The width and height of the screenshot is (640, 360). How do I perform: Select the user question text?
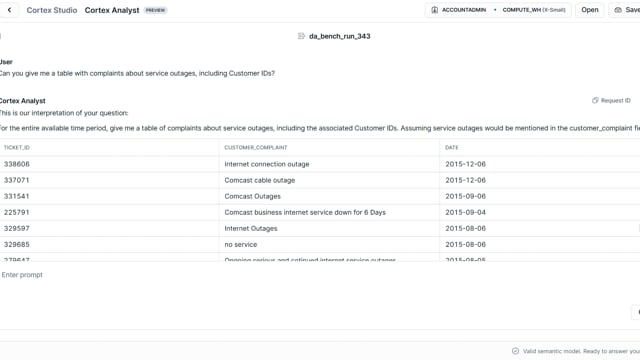[137, 73]
